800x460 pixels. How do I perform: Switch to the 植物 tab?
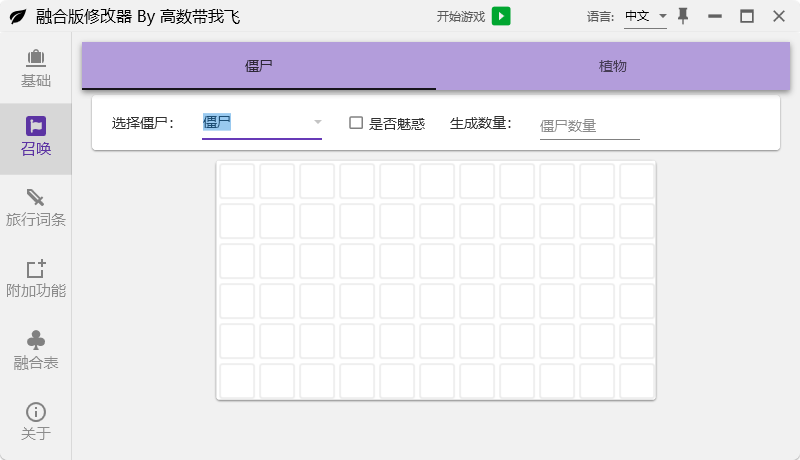click(x=612, y=66)
